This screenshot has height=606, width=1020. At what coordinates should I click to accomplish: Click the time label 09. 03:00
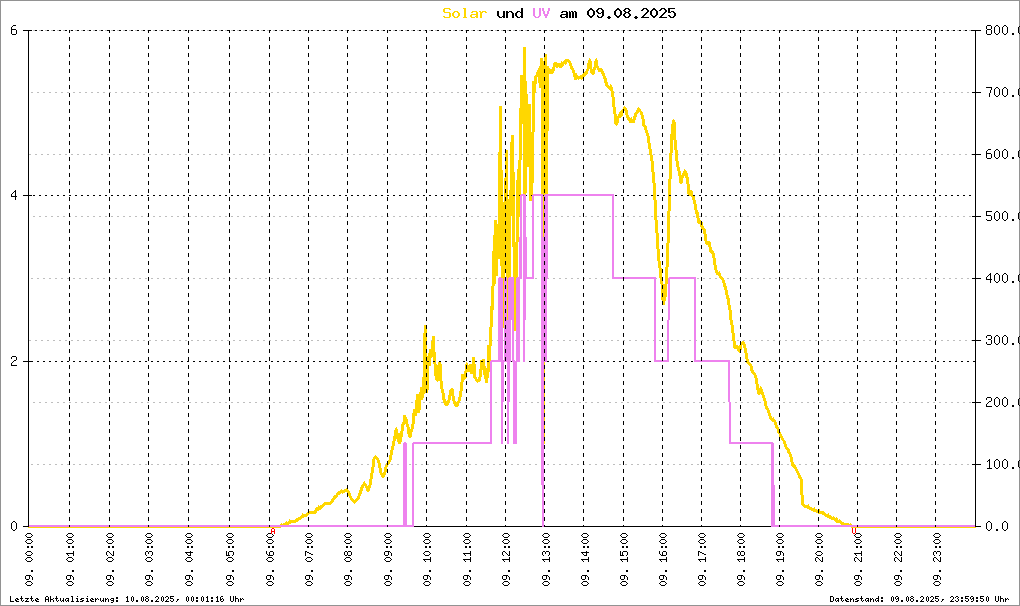click(x=149, y=559)
